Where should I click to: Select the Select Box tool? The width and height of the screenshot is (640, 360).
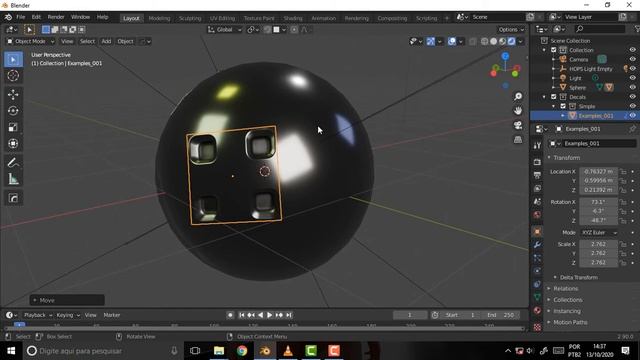click(x=13, y=60)
